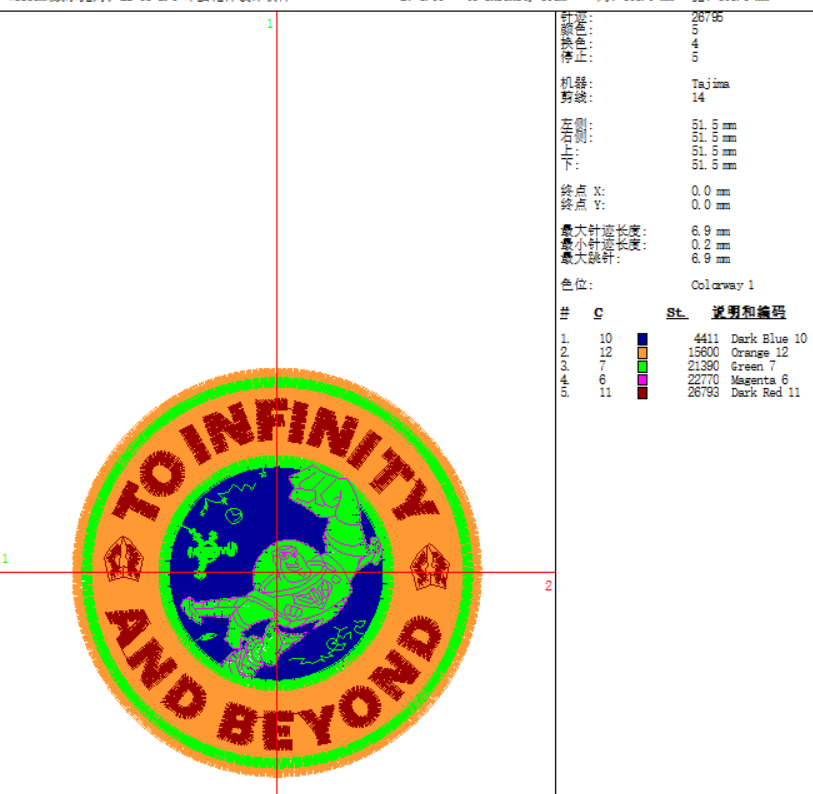Viewport: 813px width, 794px height.
Task: Click the green robot figure in blue circle
Action: pyautogui.click(x=212, y=552)
